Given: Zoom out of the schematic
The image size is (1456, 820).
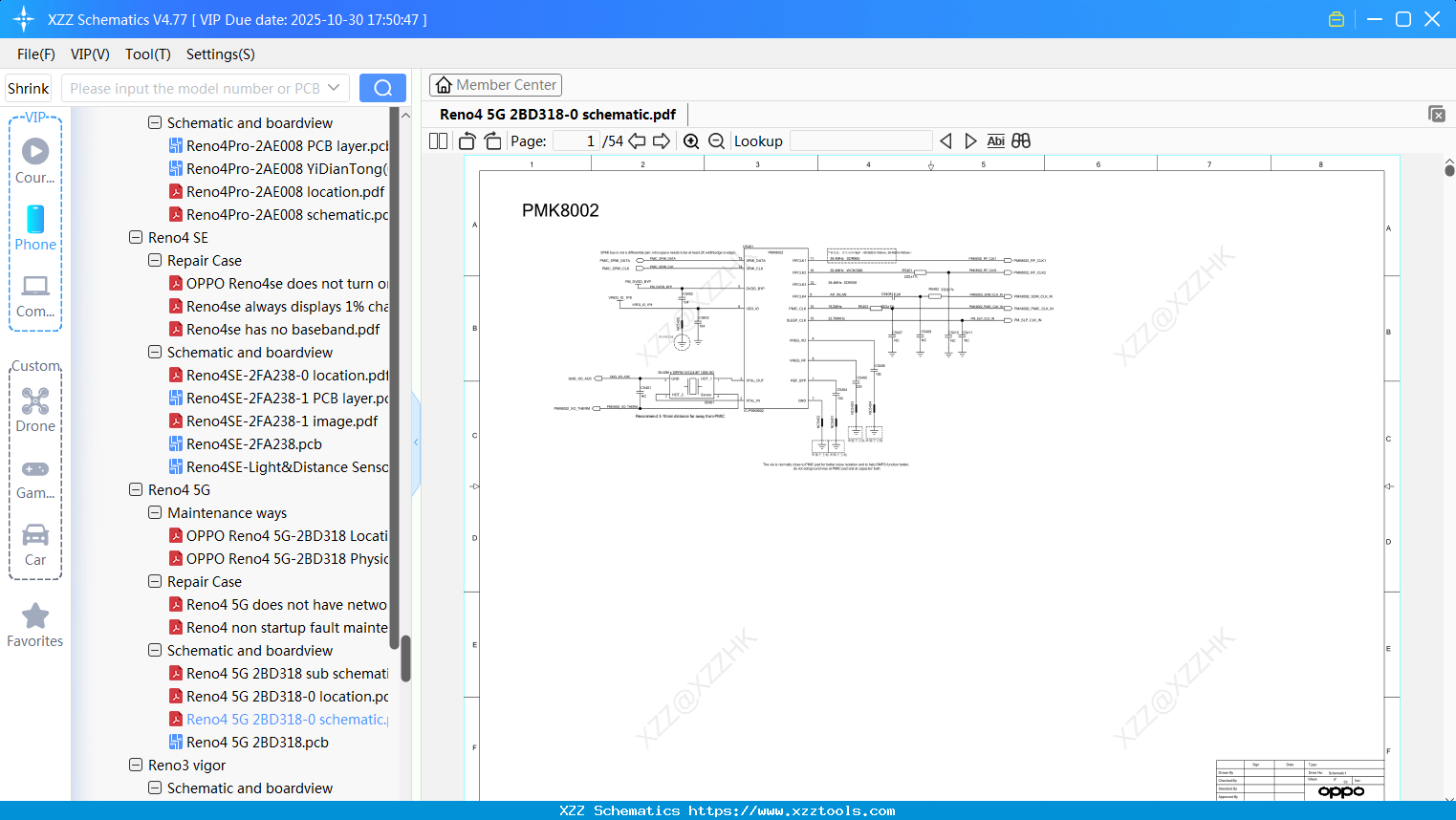Looking at the screenshot, I should coord(716,141).
